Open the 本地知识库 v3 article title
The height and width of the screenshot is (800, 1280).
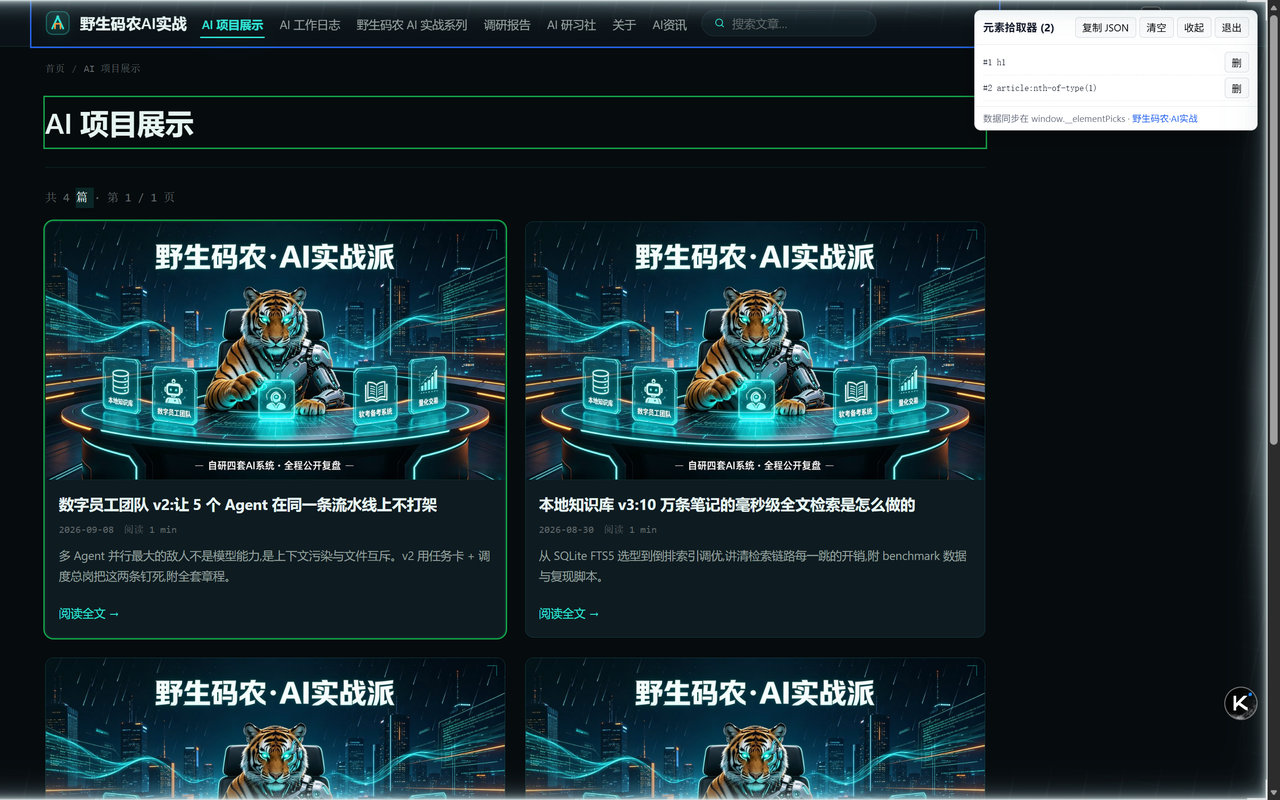tap(727, 505)
